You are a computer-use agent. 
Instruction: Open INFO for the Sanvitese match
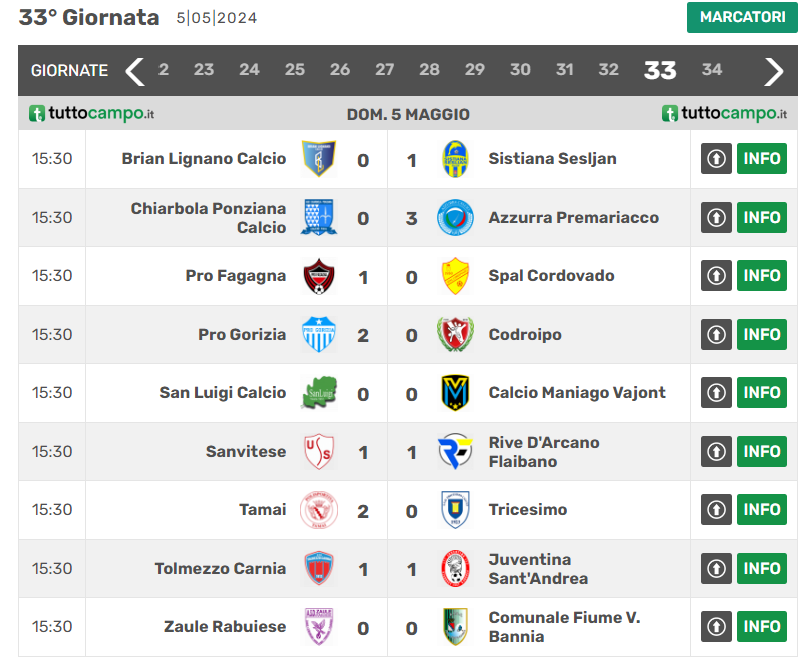coord(762,451)
